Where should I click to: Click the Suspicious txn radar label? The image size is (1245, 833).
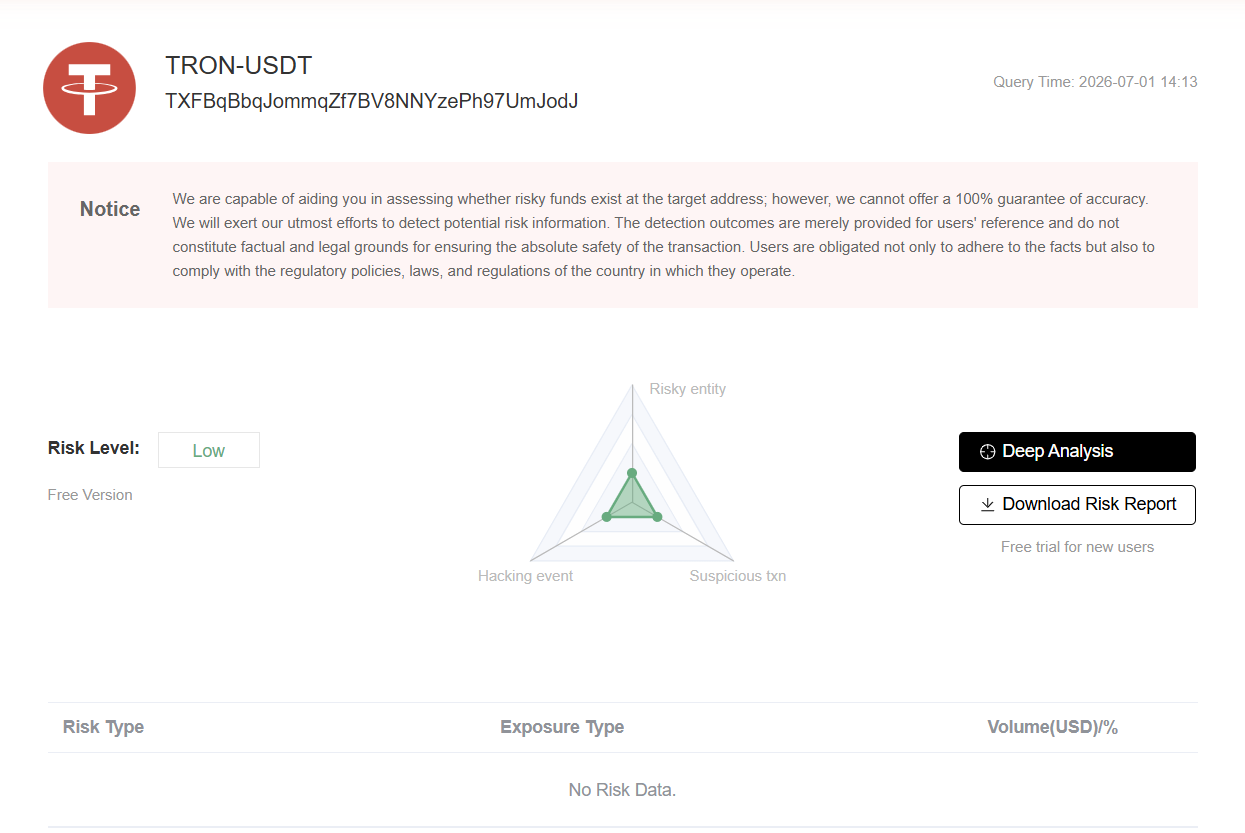(x=738, y=576)
